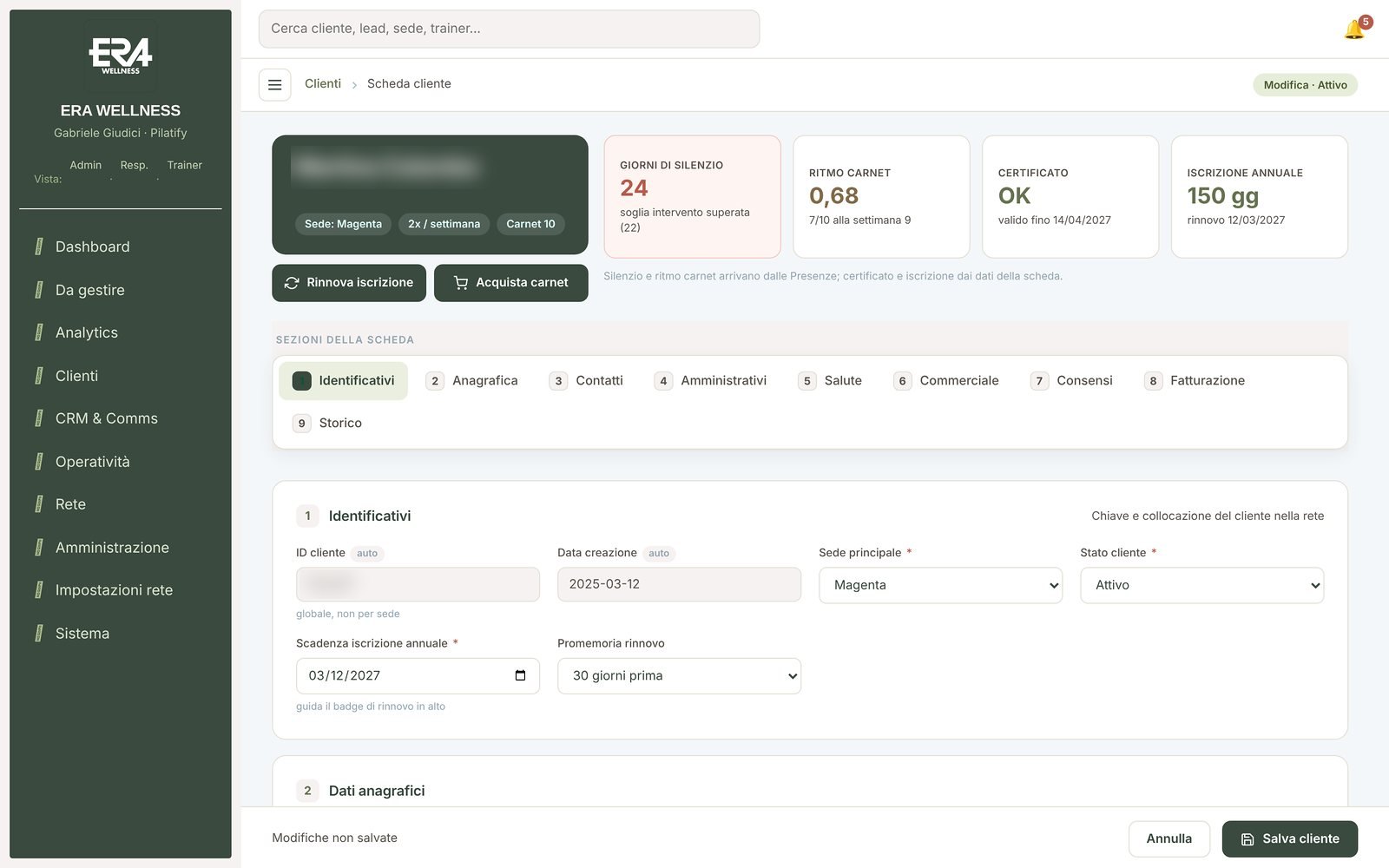Click the Giorni di silenzio card
Viewport: 1389px width, 868px height.
click(x=692, y=196)
